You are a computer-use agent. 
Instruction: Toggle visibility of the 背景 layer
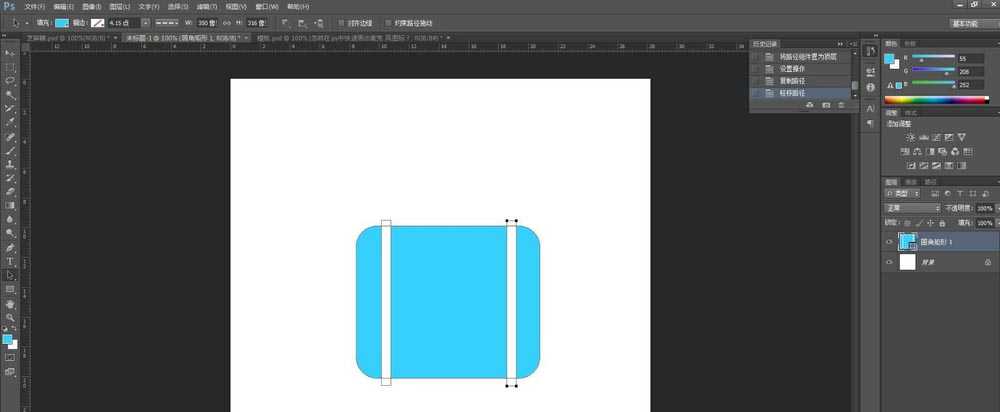[889, 262]
